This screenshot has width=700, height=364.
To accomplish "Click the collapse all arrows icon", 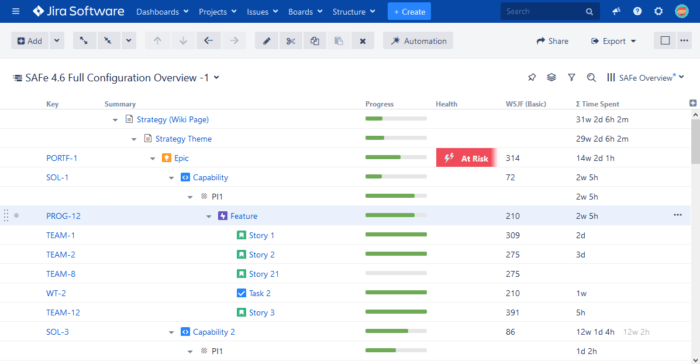I will tap(108, 41).
